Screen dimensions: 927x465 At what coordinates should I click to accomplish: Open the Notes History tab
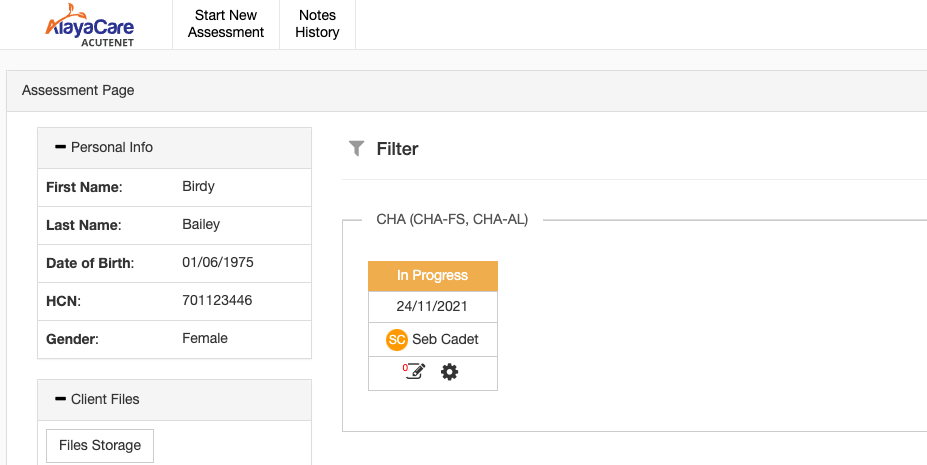pyautogui.click(x=317, y=24)
